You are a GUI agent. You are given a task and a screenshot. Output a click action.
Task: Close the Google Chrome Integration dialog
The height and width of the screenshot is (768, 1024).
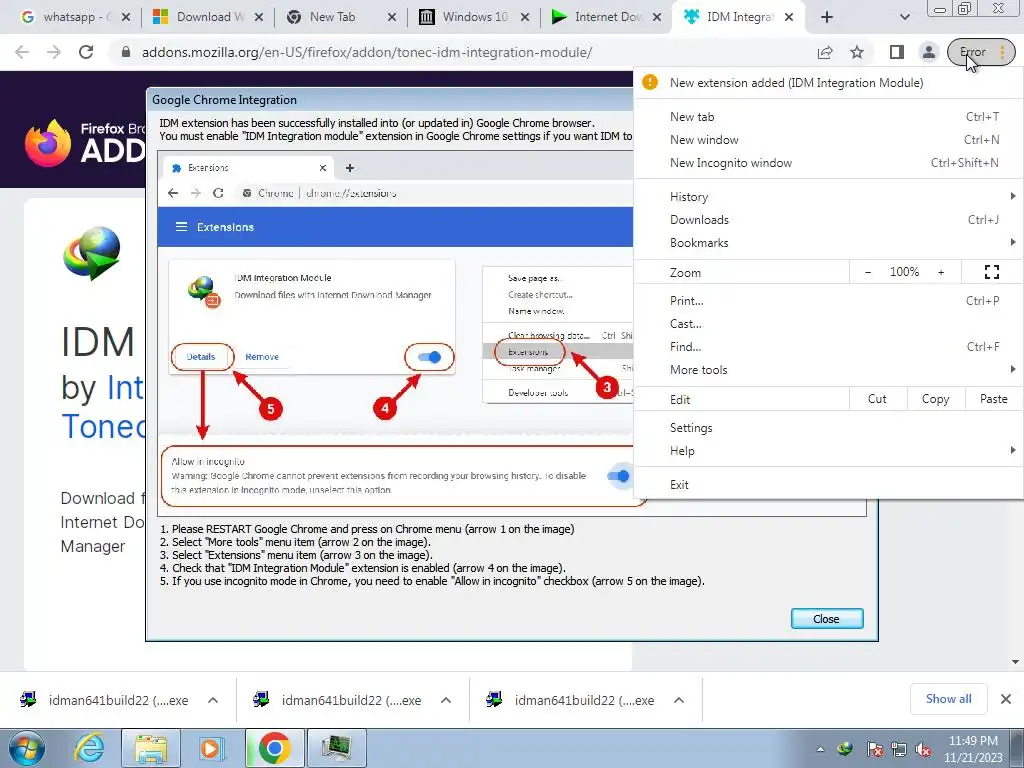point(827,618)
